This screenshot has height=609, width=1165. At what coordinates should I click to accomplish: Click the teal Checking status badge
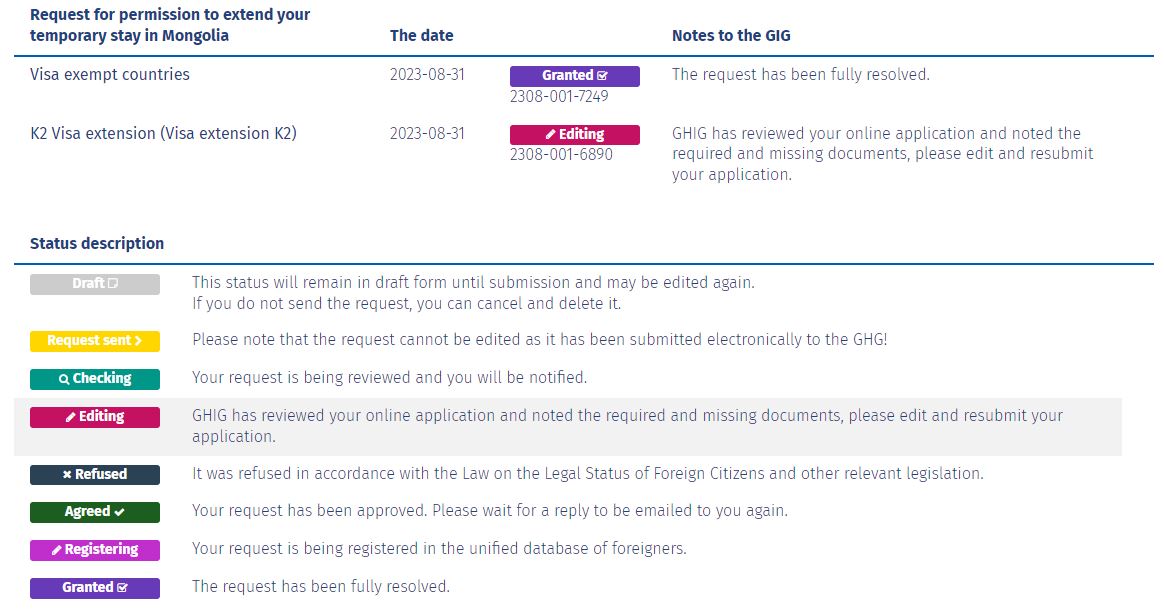point(94,379)
